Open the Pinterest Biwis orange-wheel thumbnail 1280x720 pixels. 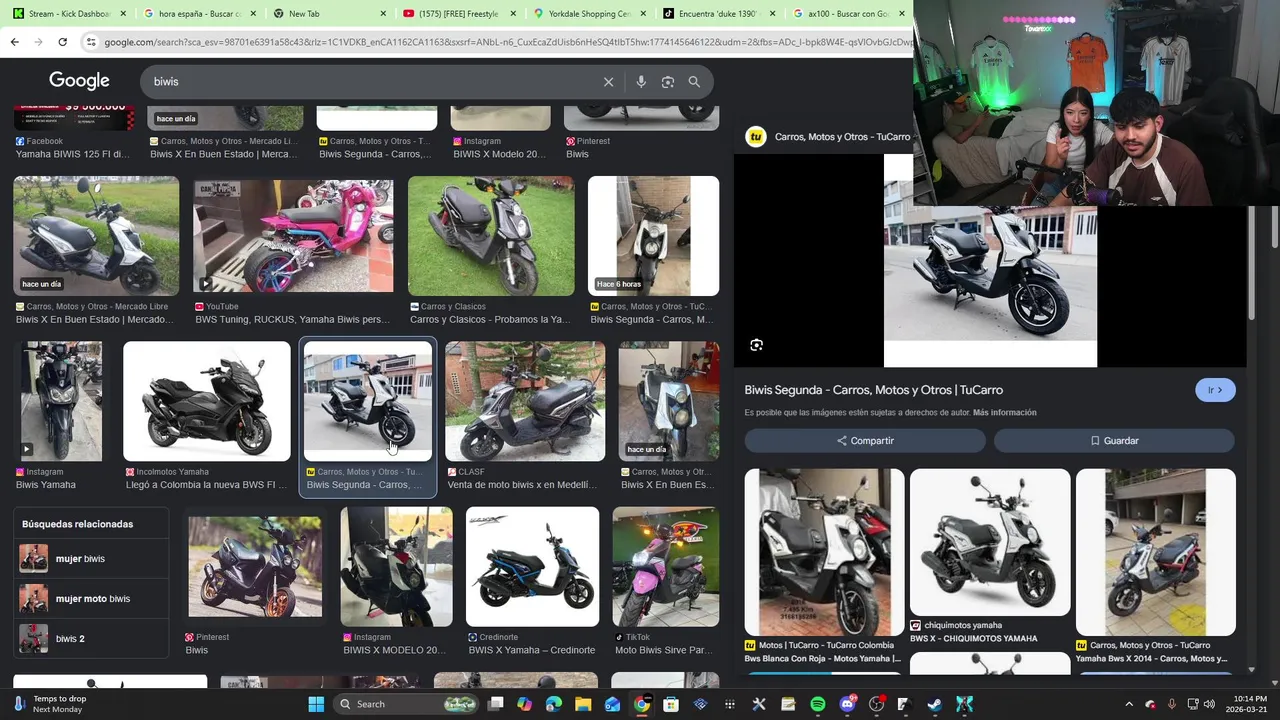coord(255,567)
